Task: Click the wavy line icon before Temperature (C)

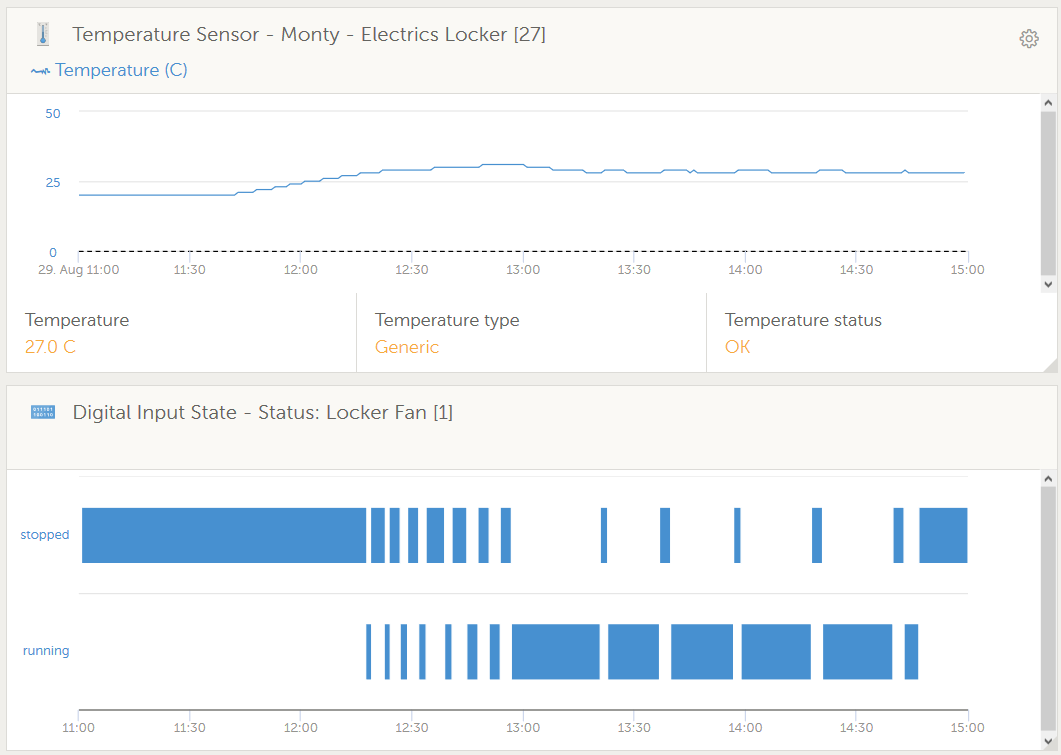Action: [x=40, y=71]
